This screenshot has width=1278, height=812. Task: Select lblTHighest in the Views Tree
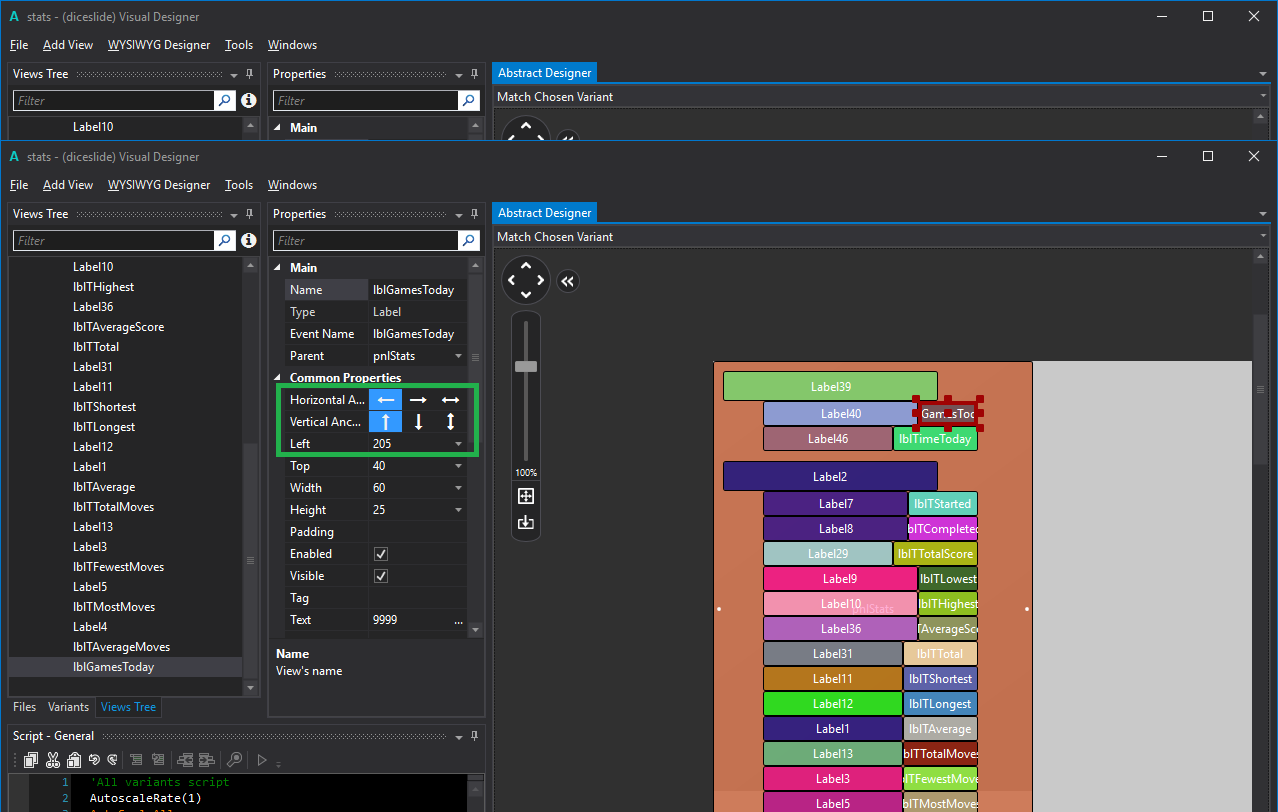pos(103,287)
